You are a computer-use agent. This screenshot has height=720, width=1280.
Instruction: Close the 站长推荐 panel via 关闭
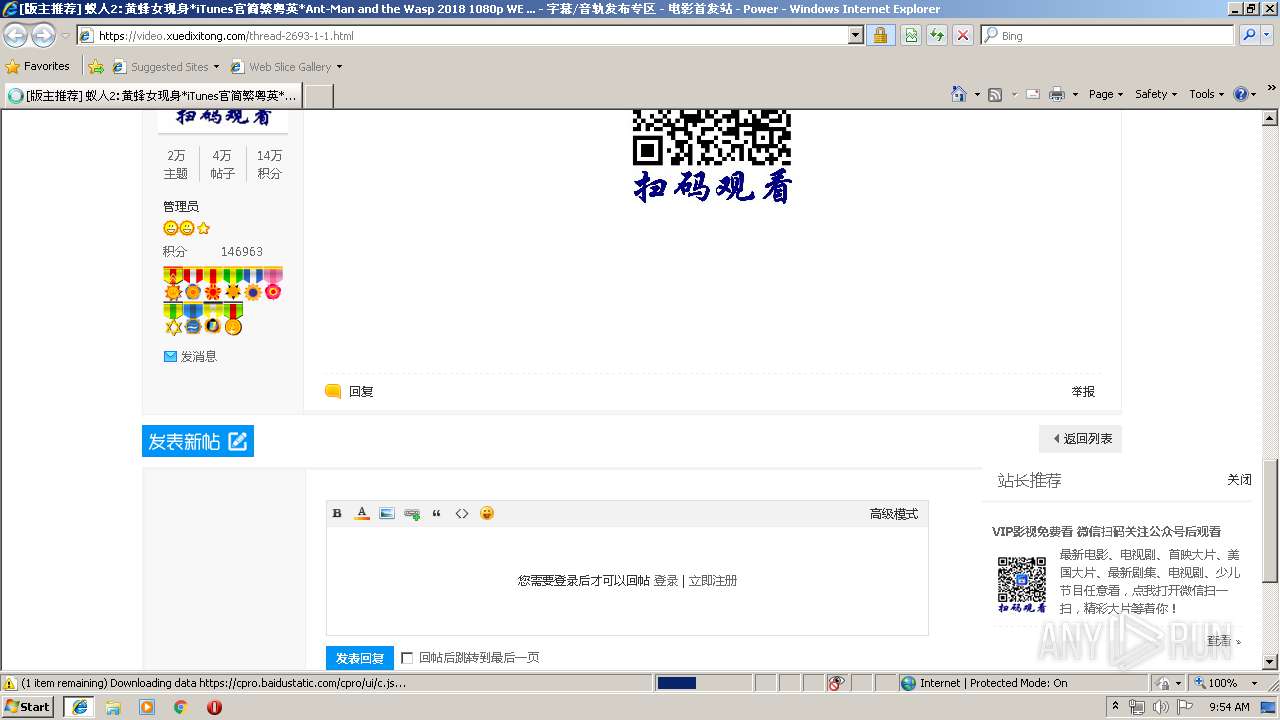[1239, 480]
